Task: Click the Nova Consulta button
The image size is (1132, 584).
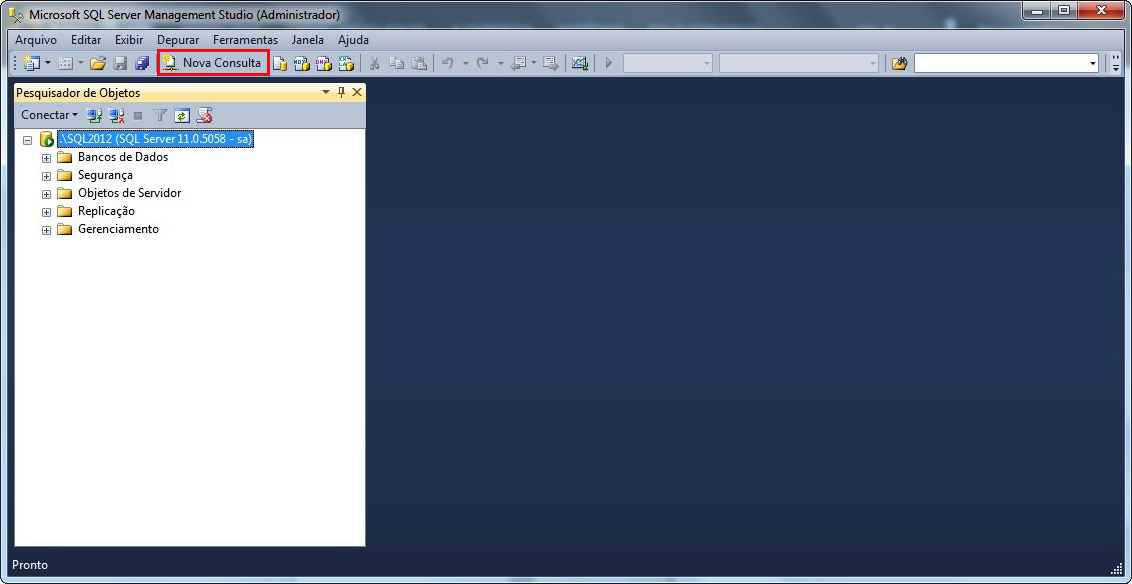Action: tap(213, 63)
